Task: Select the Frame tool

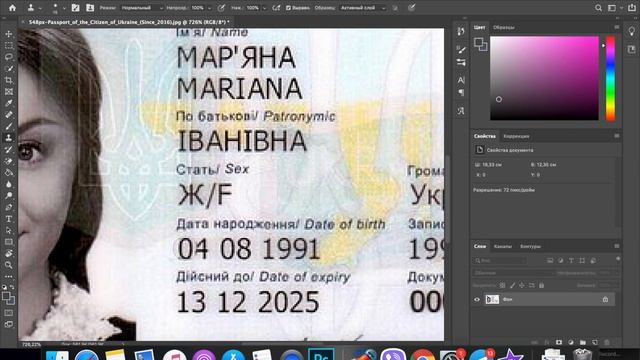Action: 9,92
